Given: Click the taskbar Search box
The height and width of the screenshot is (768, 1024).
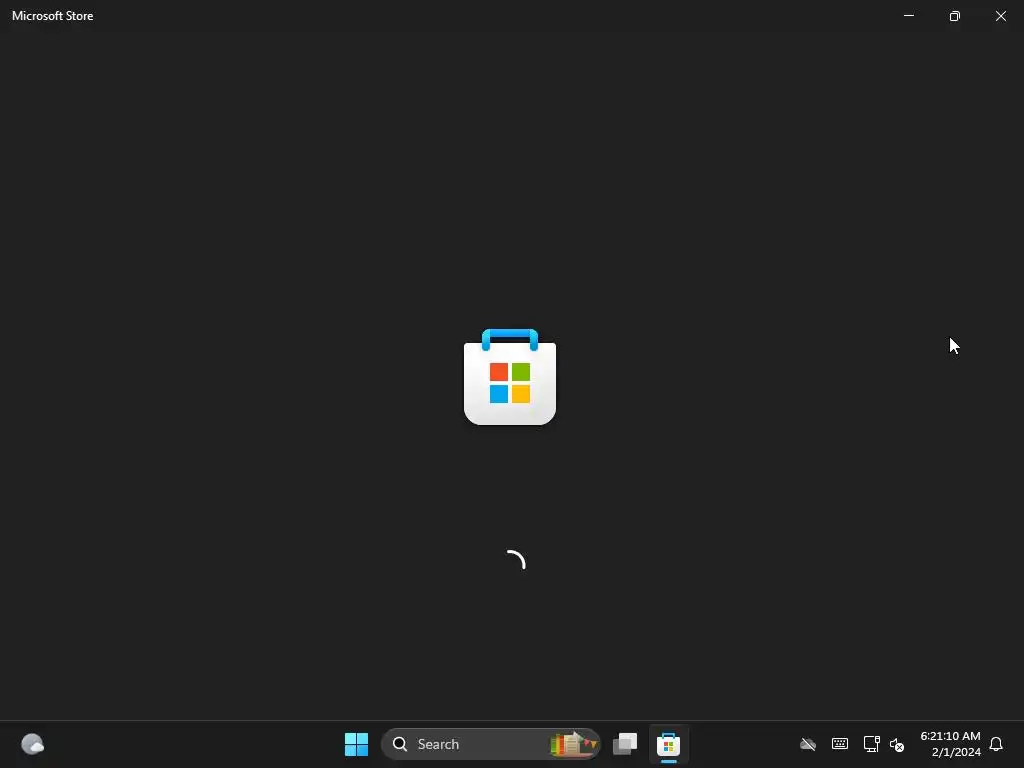Looking at the screenshot, I should click(490, 744).
